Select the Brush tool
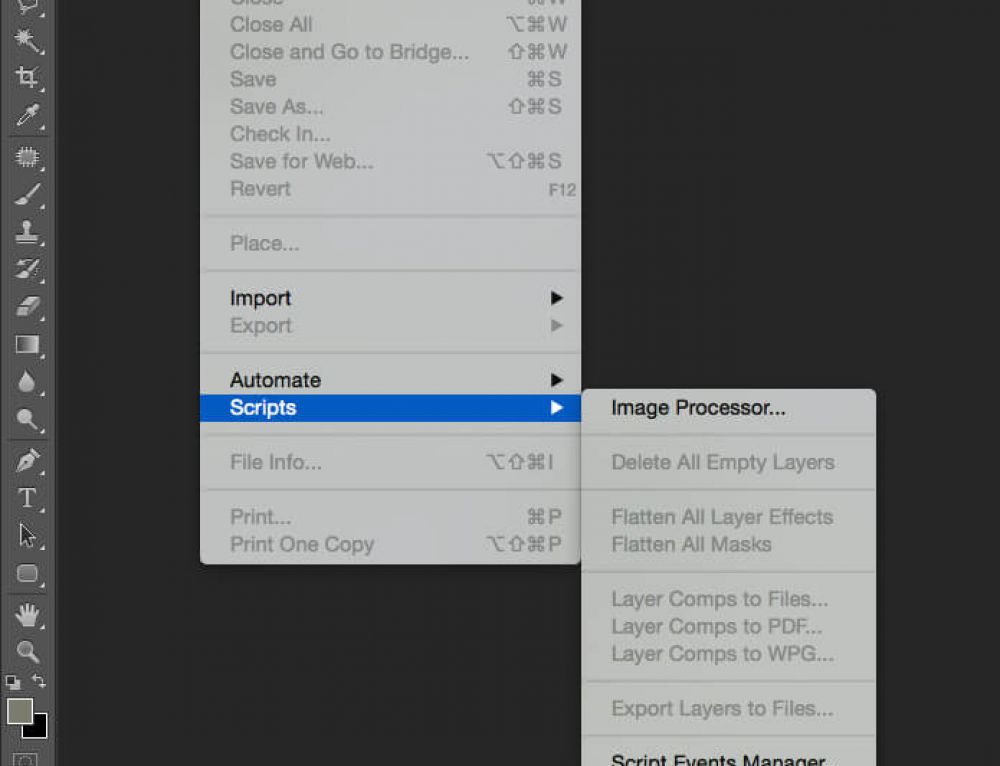This screenshot has height=766, width=1000. pos(26,195)
